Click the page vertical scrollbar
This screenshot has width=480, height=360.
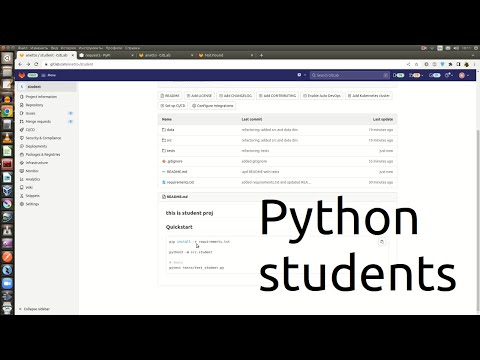point(478,220)
